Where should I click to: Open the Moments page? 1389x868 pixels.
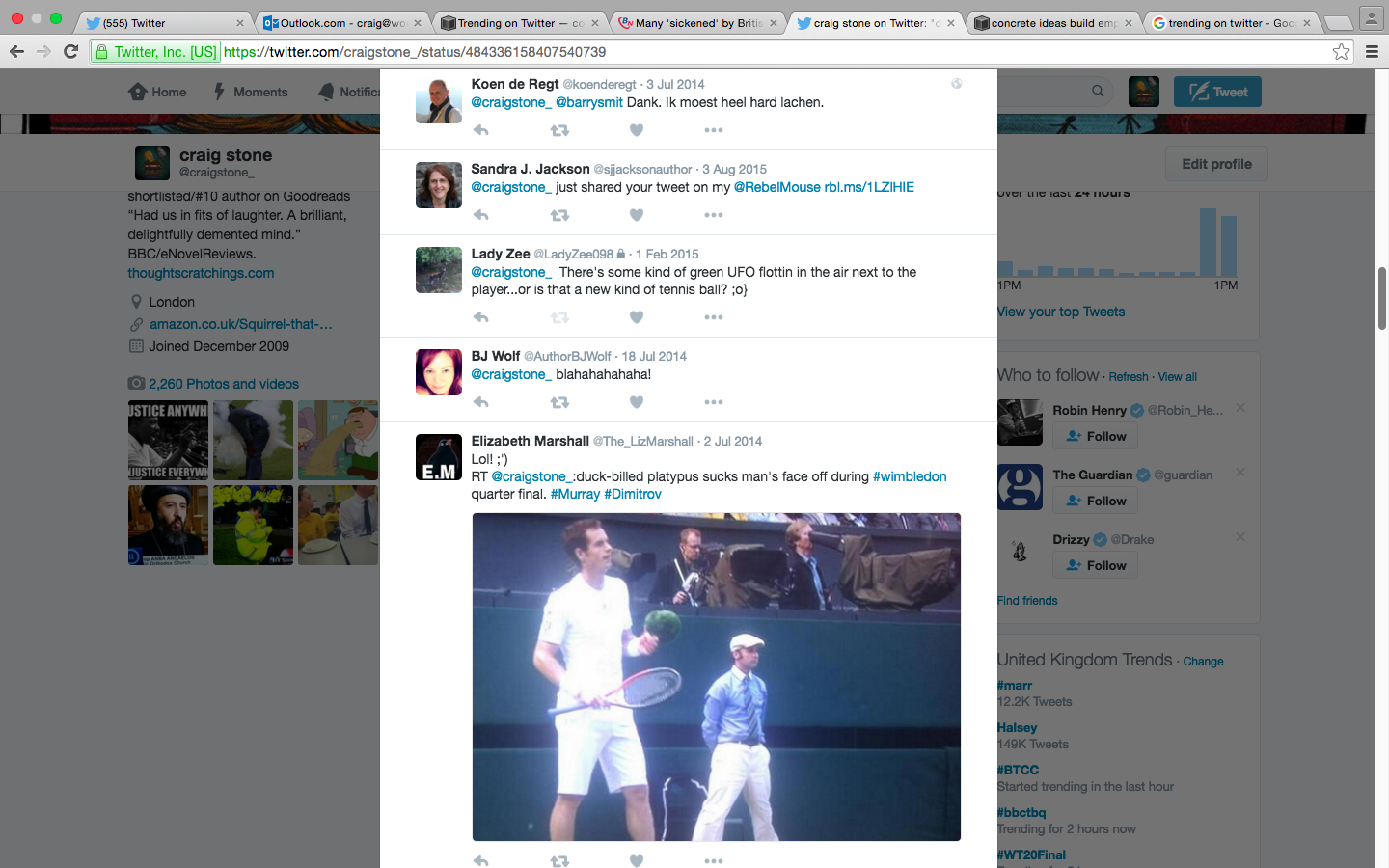click(250, 92)
